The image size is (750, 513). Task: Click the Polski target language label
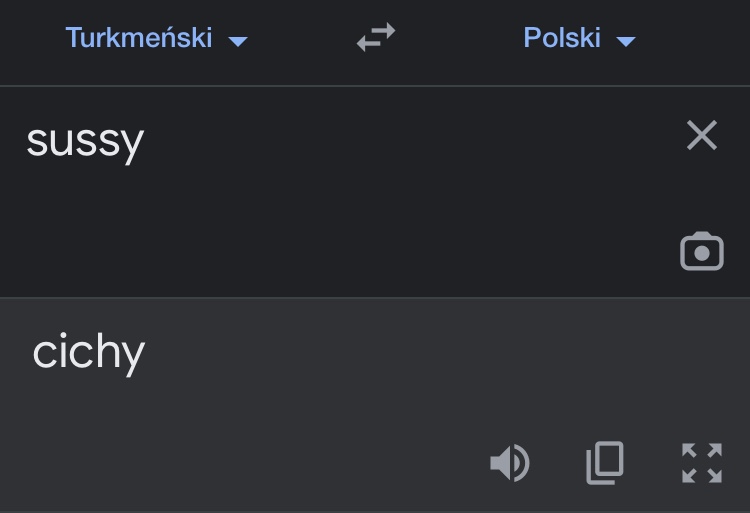tap(562, 38)
